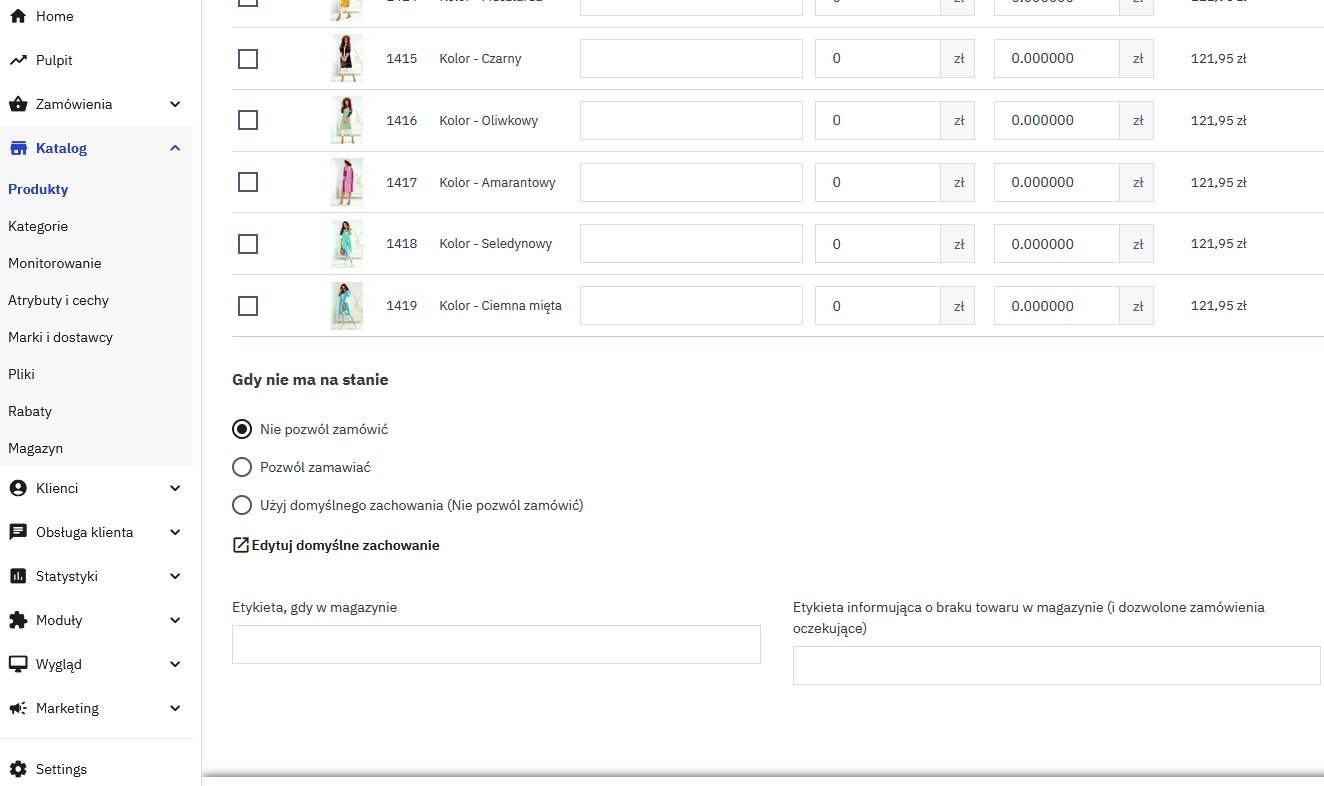Open the thumbnail of Kolor - Czarny dress
This screenshot has height=786, width=1324.
point(347,58)
